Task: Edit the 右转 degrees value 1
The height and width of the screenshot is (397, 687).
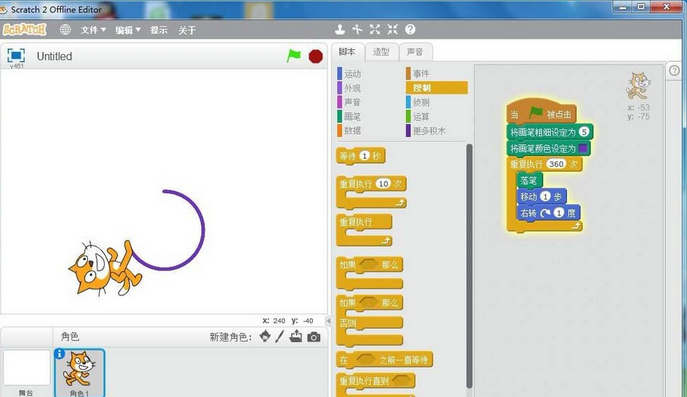Action: pos(559,213)
